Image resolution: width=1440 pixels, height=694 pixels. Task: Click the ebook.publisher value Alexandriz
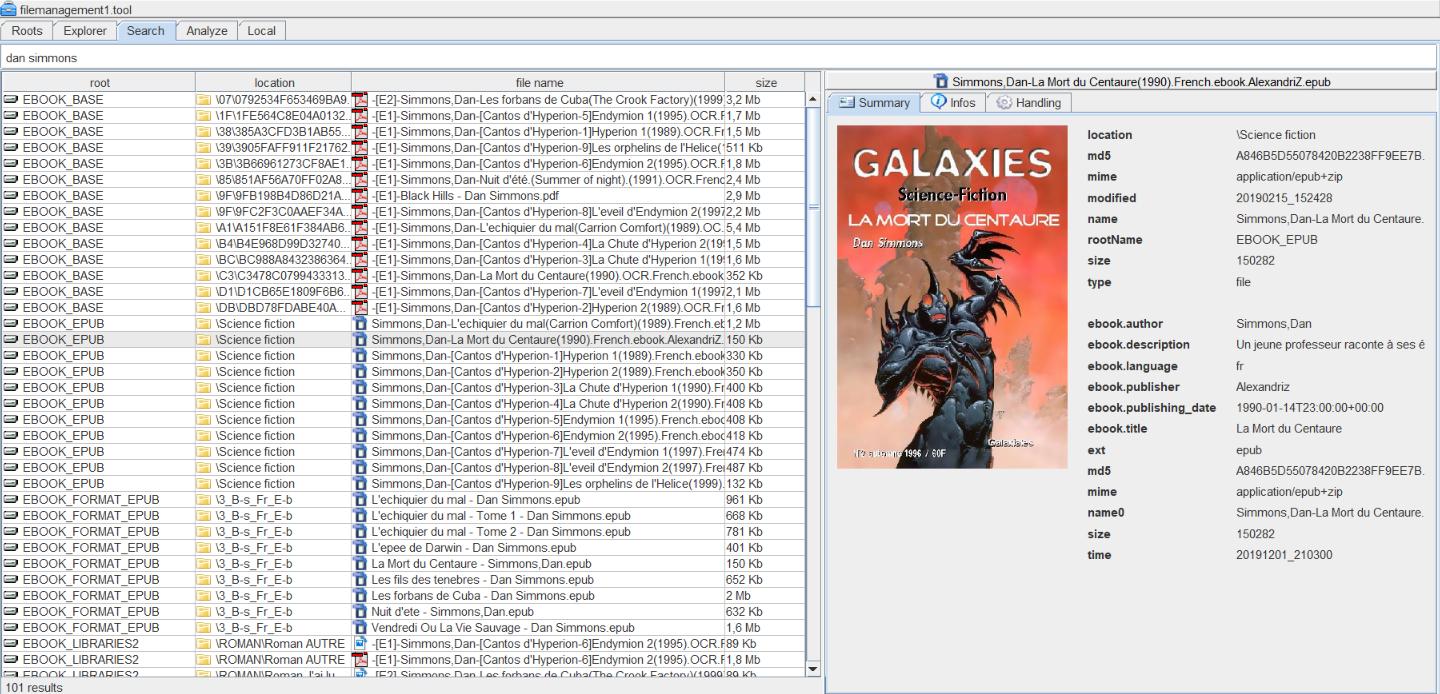(x=1263, y=387)
